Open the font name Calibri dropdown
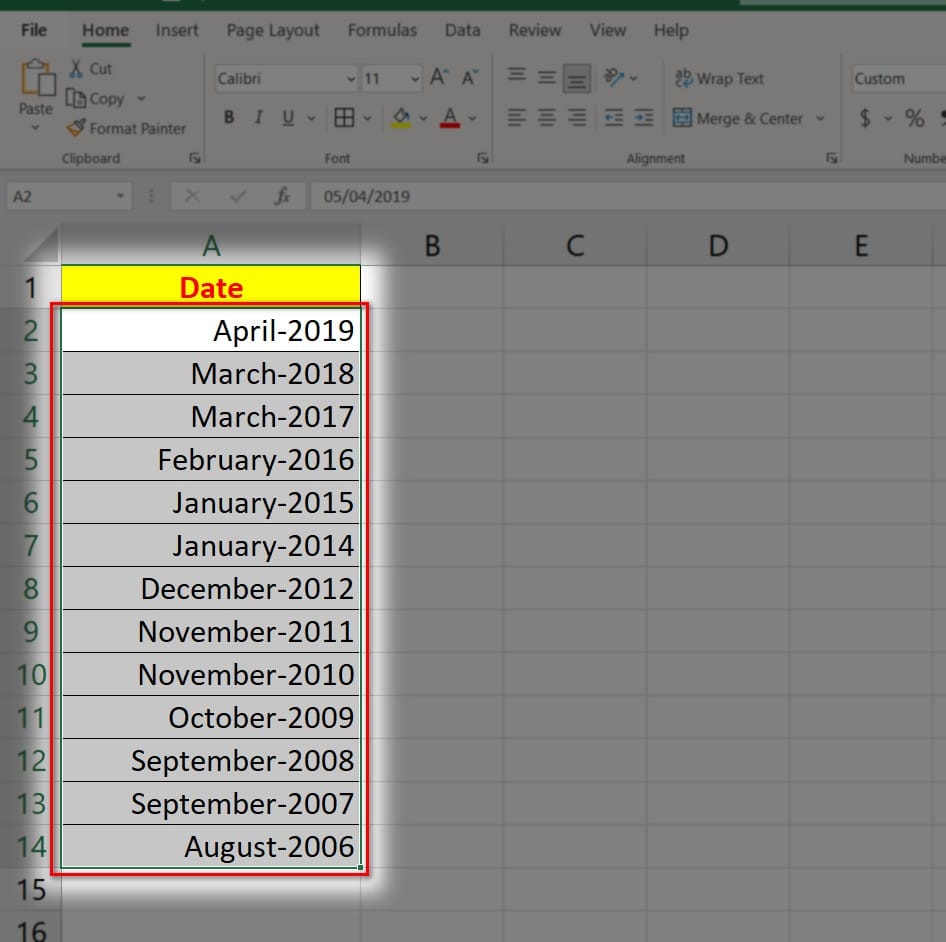 [x=351, y=79]
